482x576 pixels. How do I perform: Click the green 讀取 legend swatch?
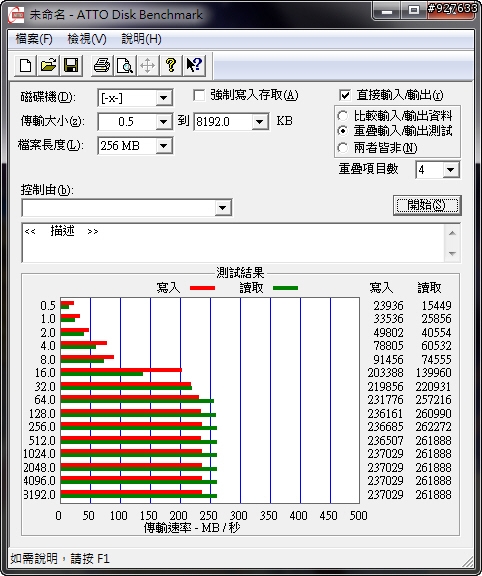(285, 288)
